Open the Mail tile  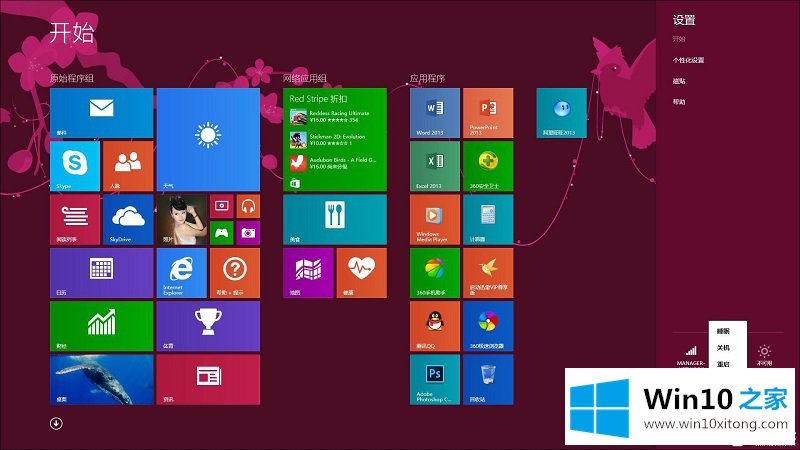(101, 112)
